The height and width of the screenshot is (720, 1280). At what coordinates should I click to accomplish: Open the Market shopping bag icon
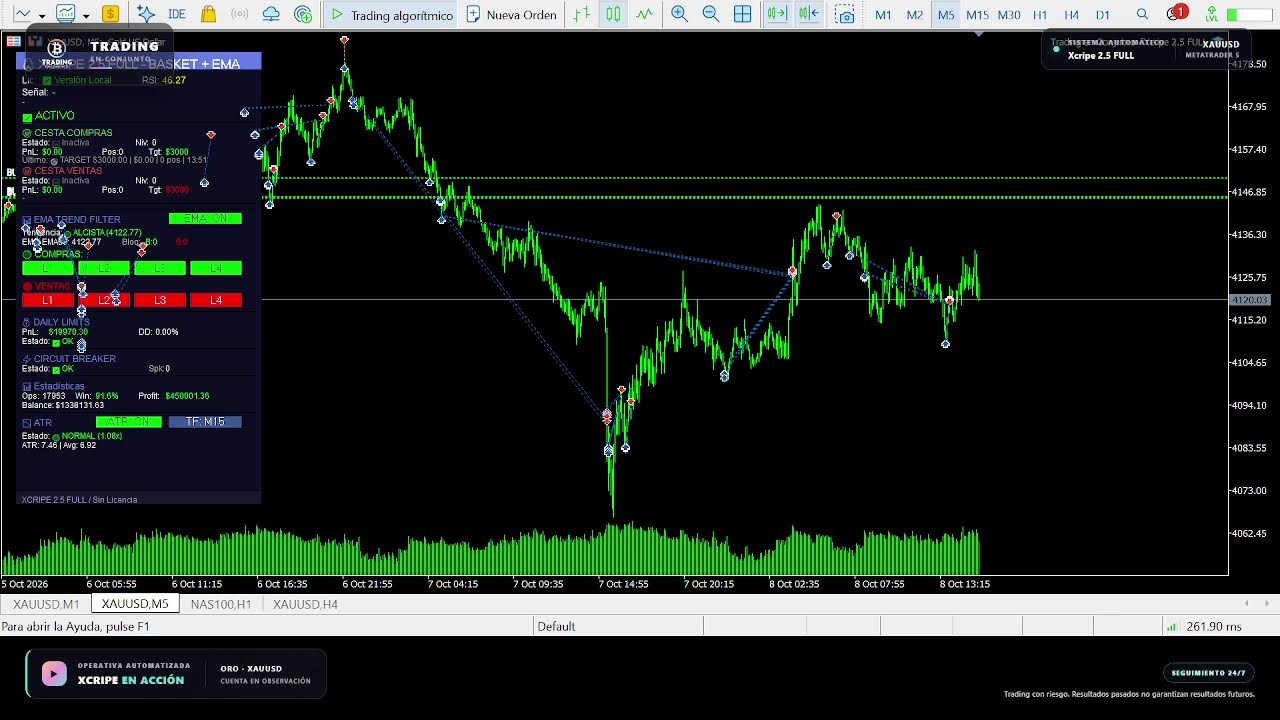pyautogui.click(x=208, y=14)
